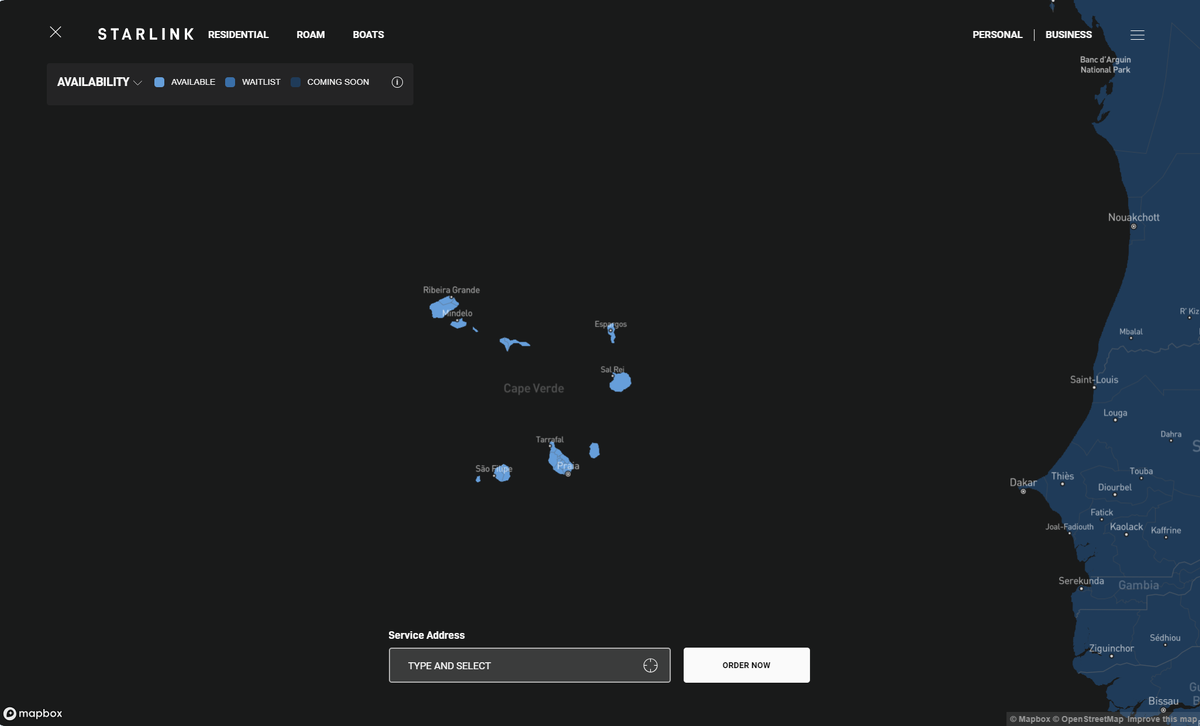The image size is (1200, 726).
Task: Click the Diourbel city label
Action: point(1115,488)
